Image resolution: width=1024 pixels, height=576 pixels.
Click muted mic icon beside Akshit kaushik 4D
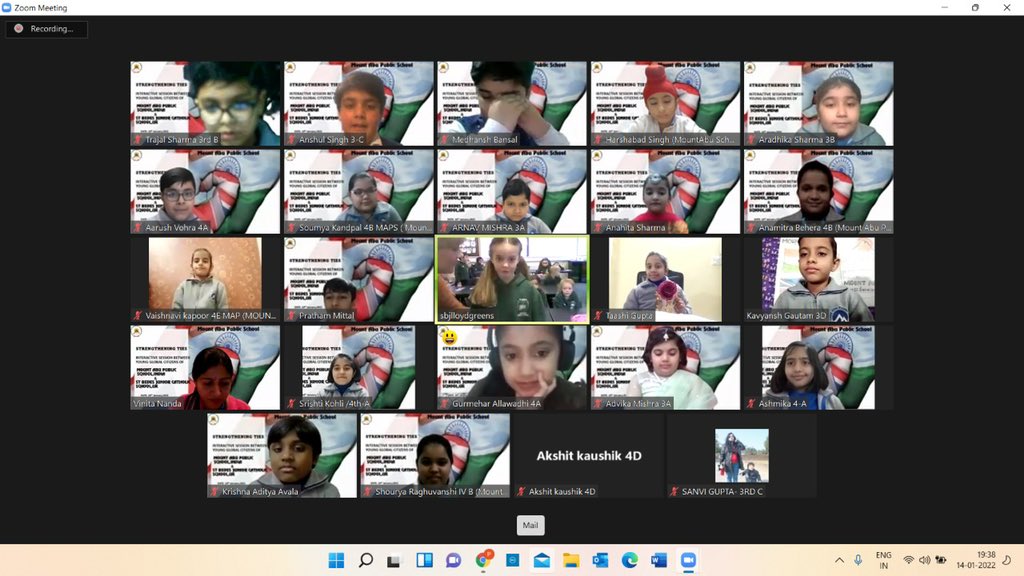click(521, 492)
